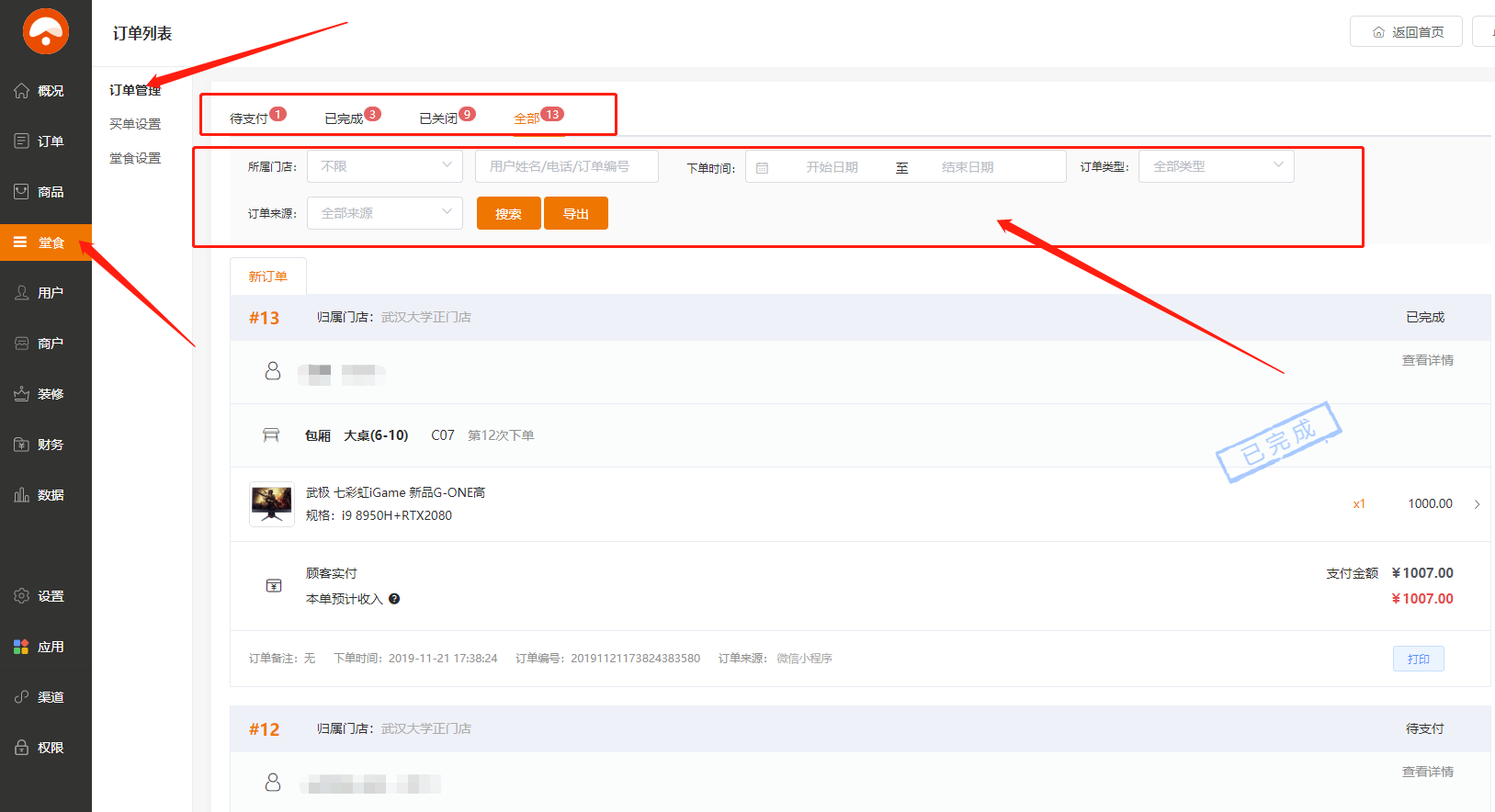Open the 概况 overview icon in sidebar

pyautogui.click(x=22, y=91)
